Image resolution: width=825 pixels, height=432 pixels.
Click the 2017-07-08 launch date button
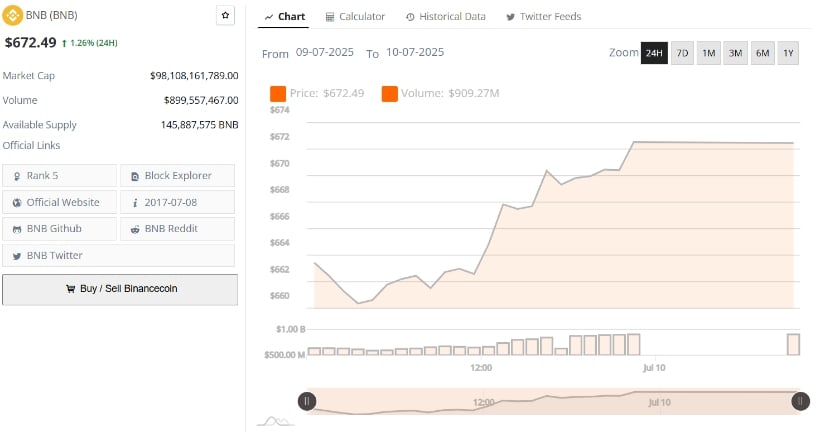[177, 203]
